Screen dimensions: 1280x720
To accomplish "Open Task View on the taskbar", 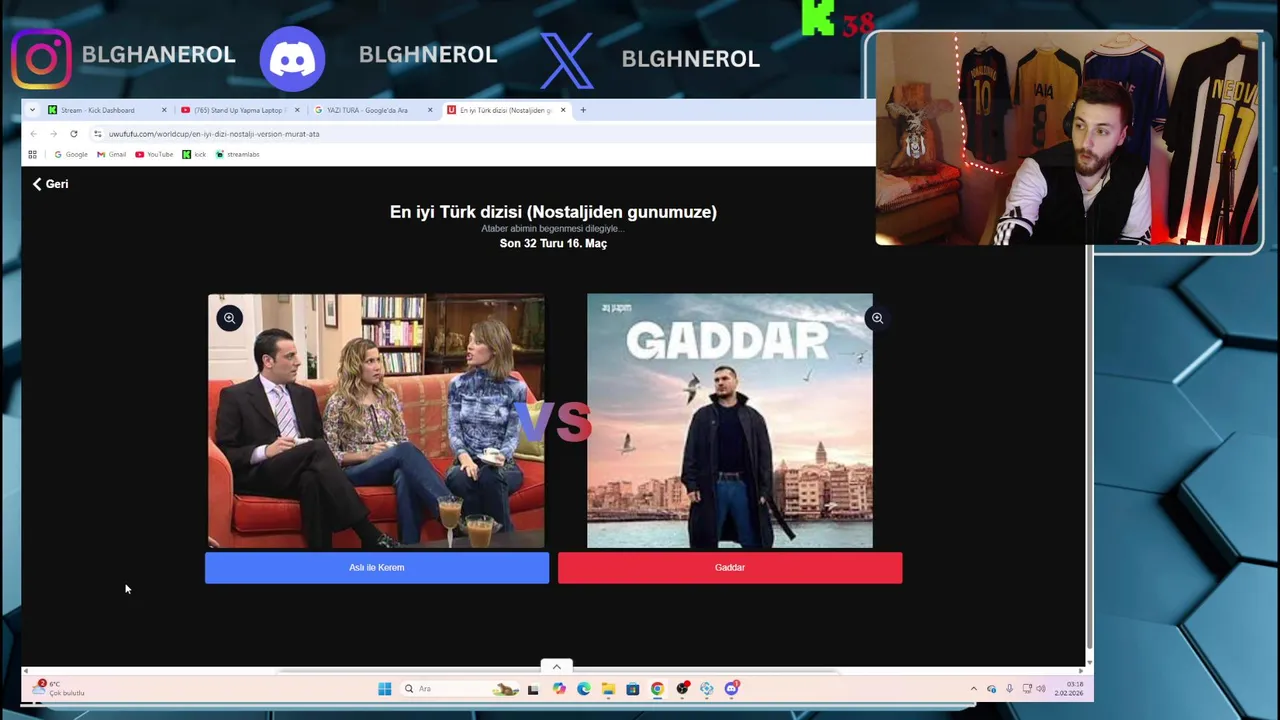I will pyautogui.click(x=533, y=688).
